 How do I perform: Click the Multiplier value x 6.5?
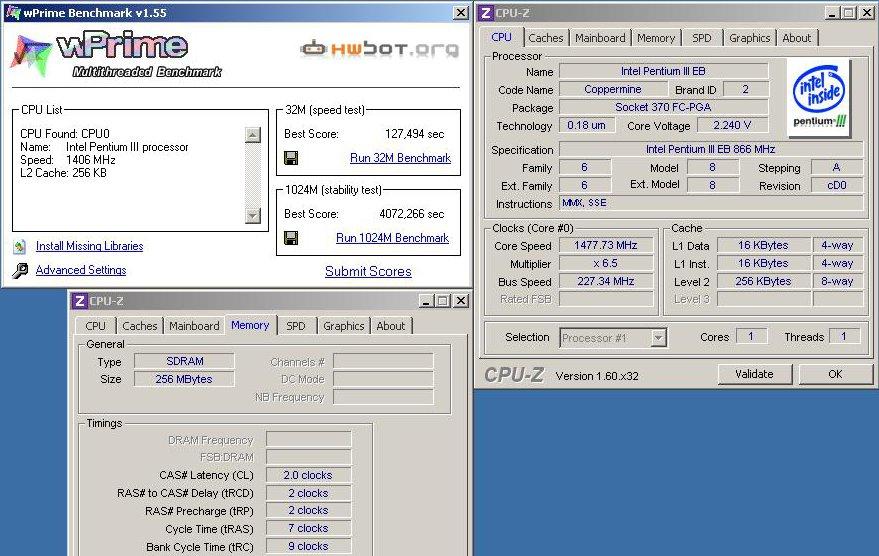coord(606,263)
